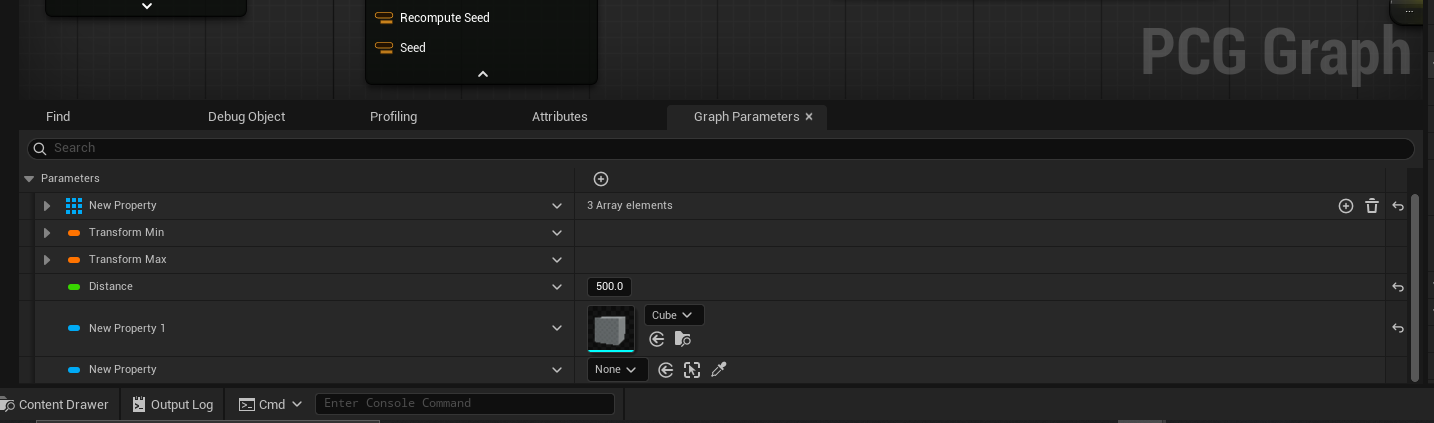Open the Distance row type chevron menu

click(557, 287)
